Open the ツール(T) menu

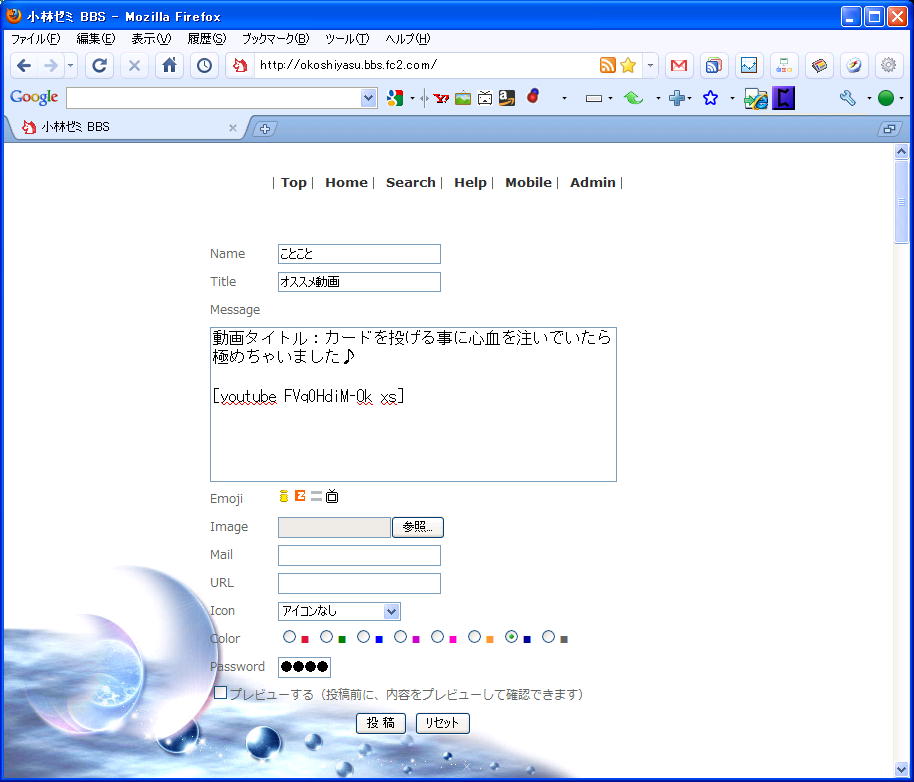[x=347, y=39]
